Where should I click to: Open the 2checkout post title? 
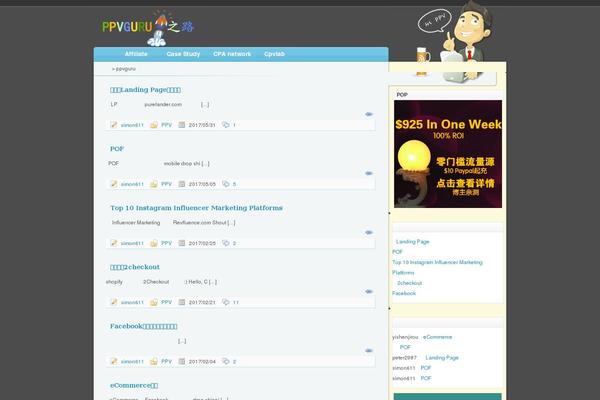(135, 267)
